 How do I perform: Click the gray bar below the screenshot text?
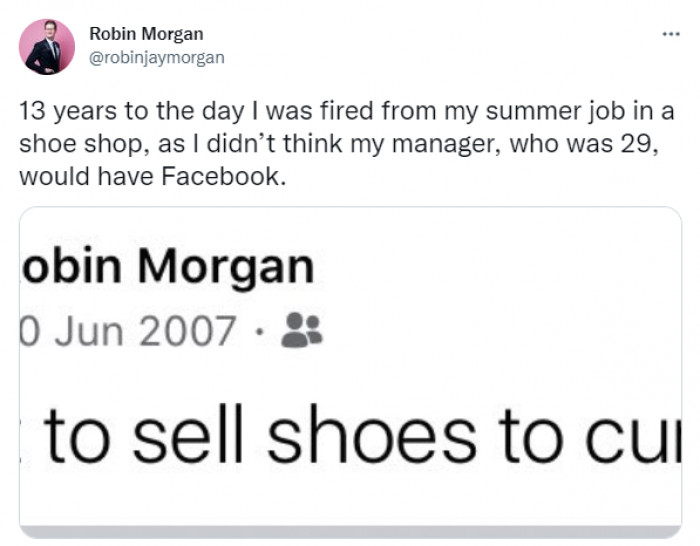pos(350,531)
